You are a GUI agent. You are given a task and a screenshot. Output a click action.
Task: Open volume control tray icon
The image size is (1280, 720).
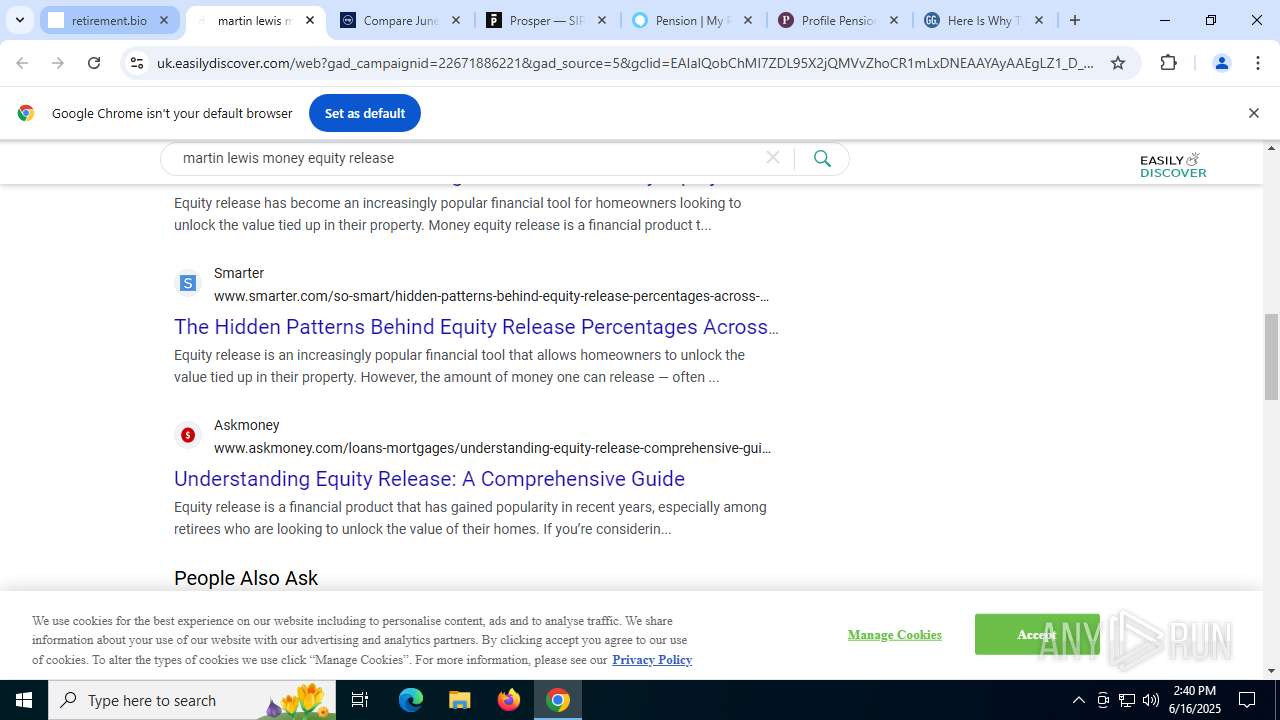(x=1151, y=700)
